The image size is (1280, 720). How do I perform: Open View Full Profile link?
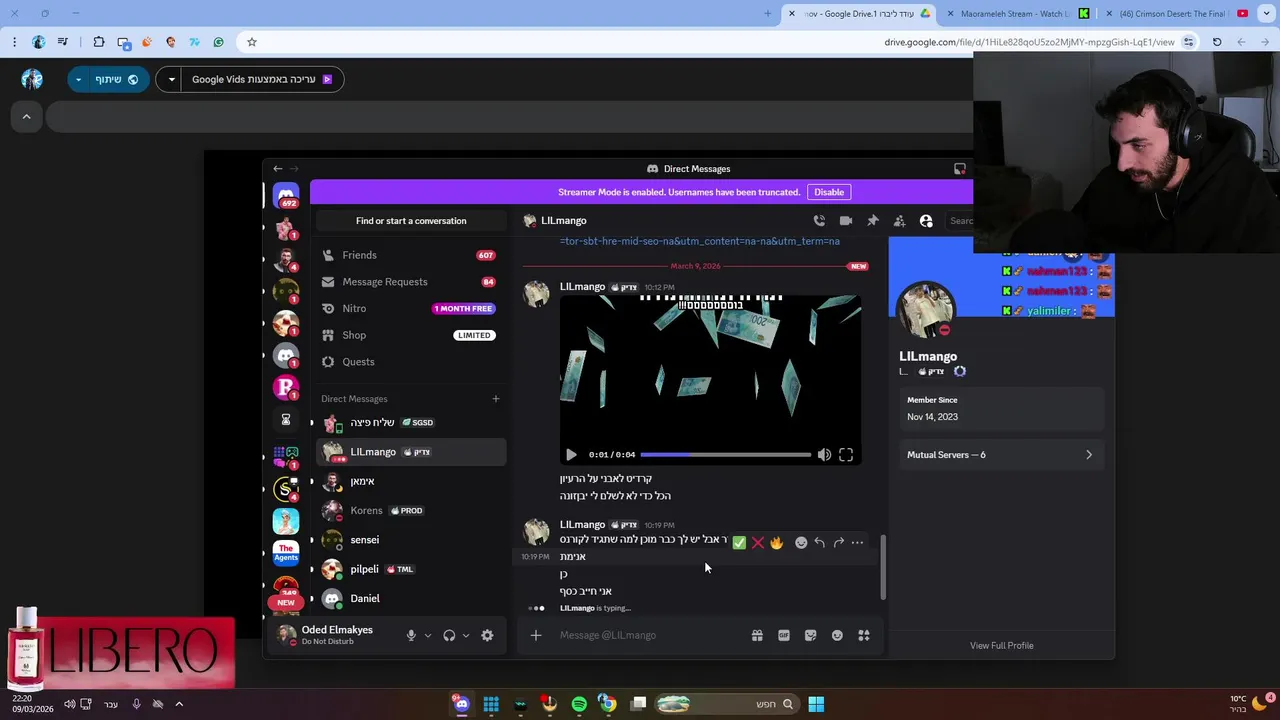pos(1001,646)
